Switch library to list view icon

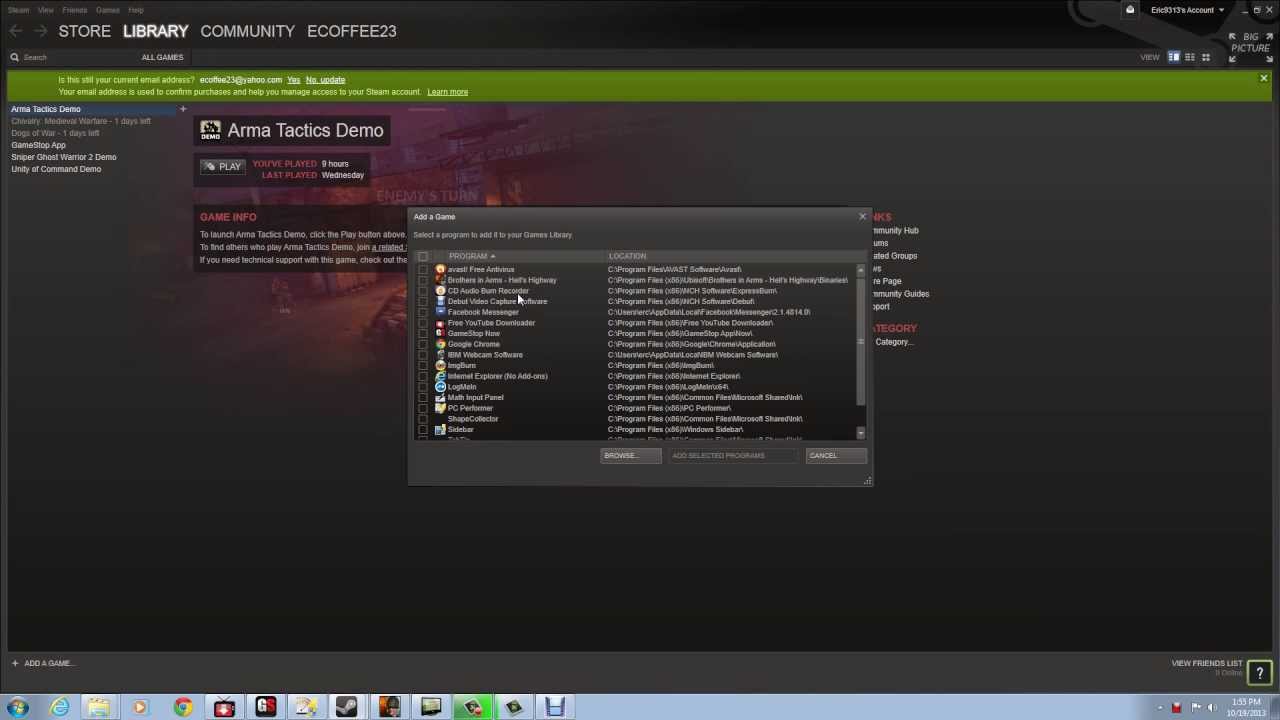pyautogui.click(x=1190, y=57)
